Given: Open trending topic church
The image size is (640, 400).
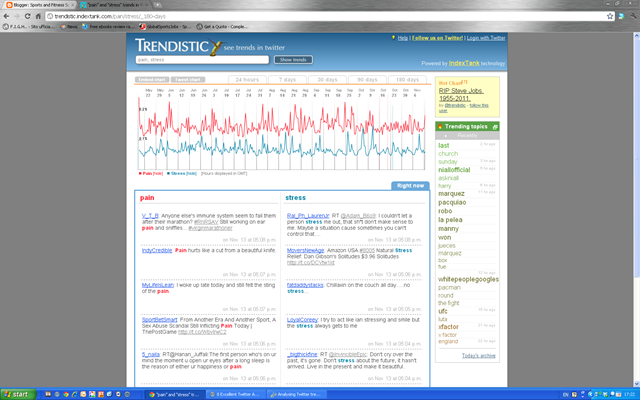Looking at the screenshot, I should tap(448, 153).
